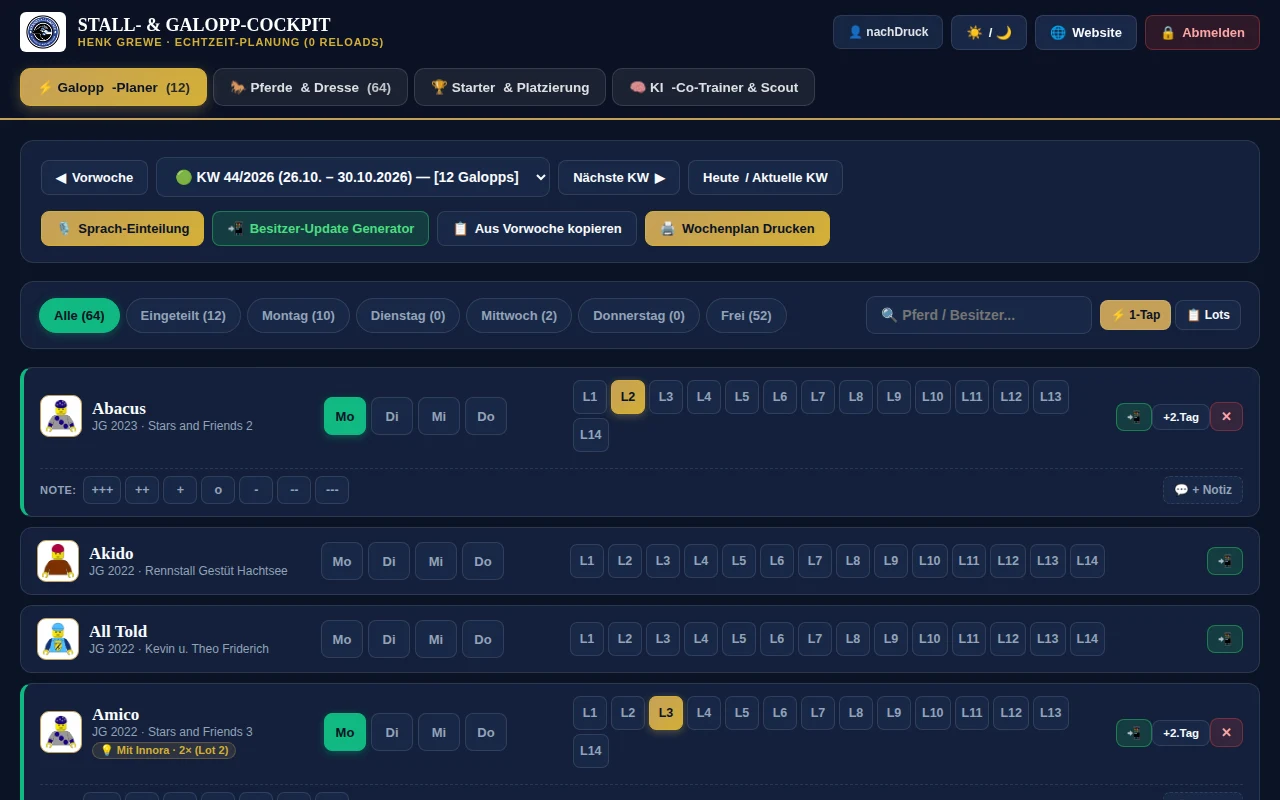Open Amico jockey silks avatar
1280x800 pixels.
pos(61,732)
